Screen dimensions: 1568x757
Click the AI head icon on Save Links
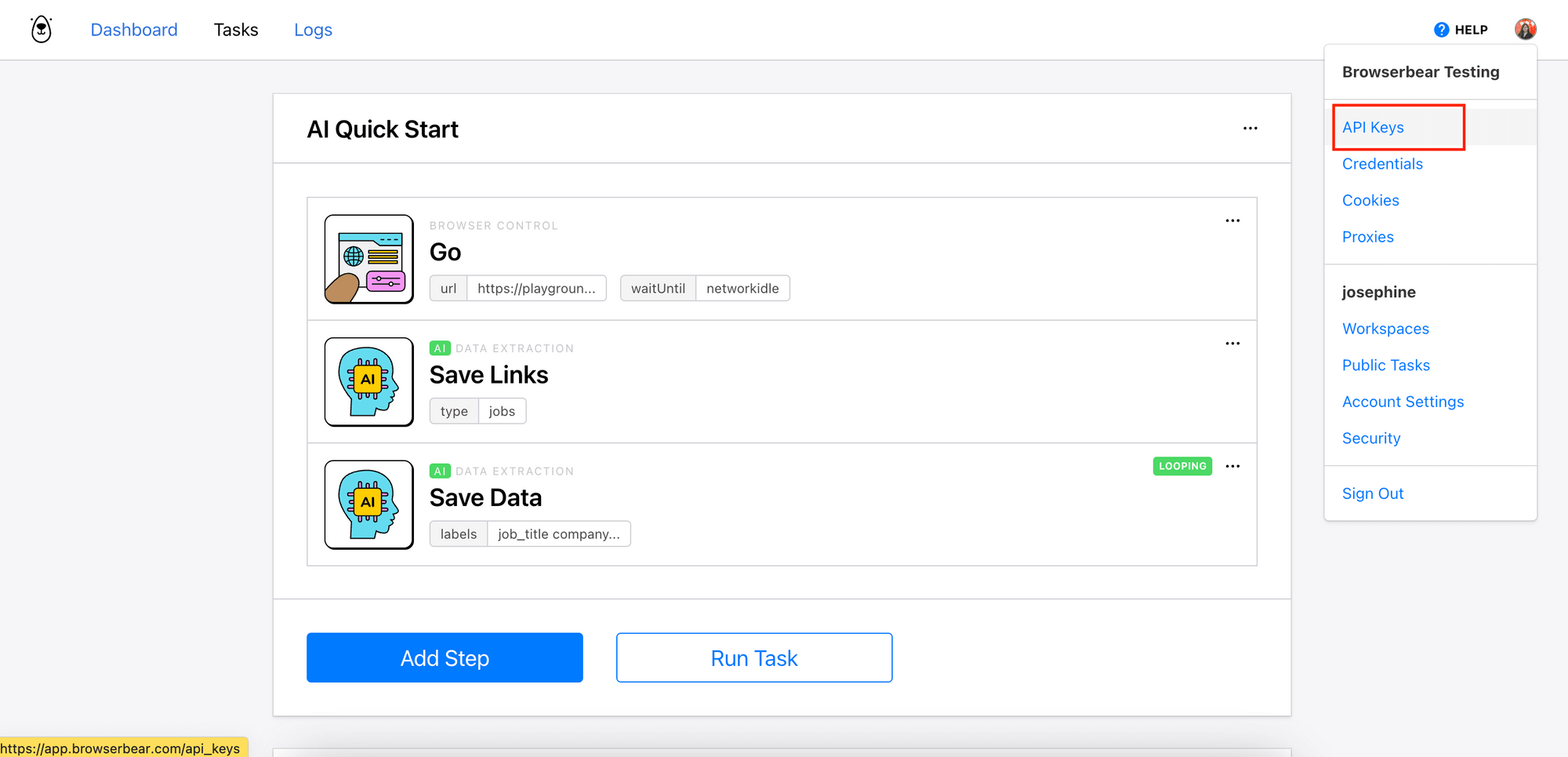click(368, 382)
